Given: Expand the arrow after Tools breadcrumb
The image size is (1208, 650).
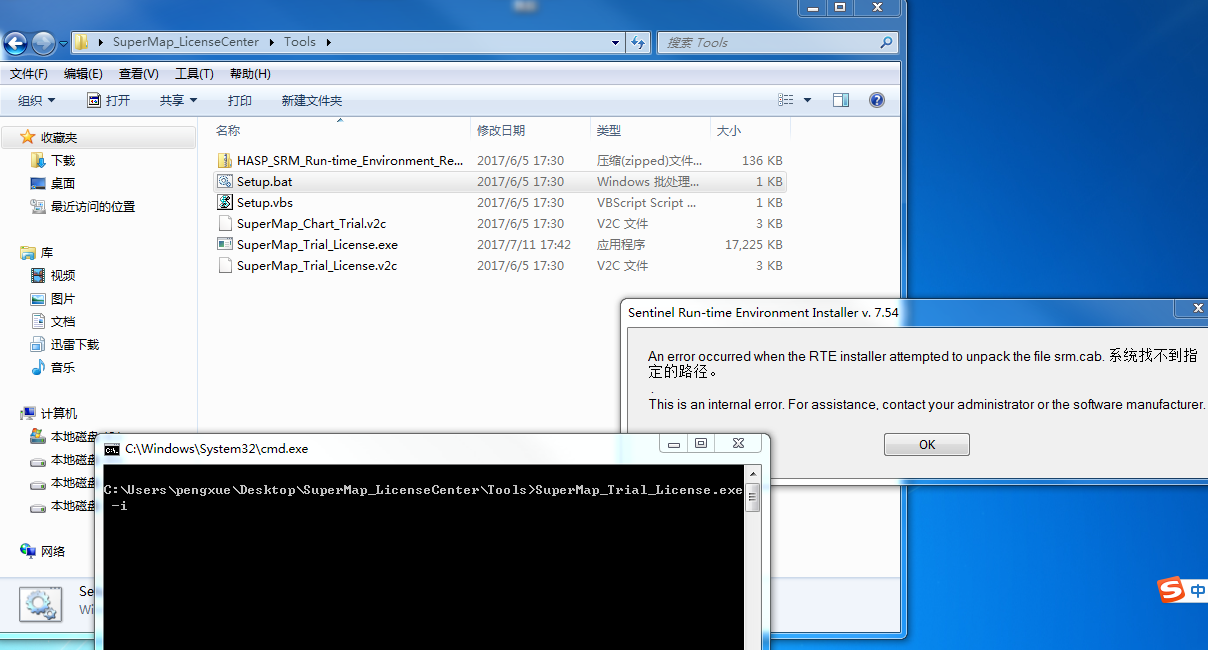Looking at the screenshot, I should coord(328,42).
